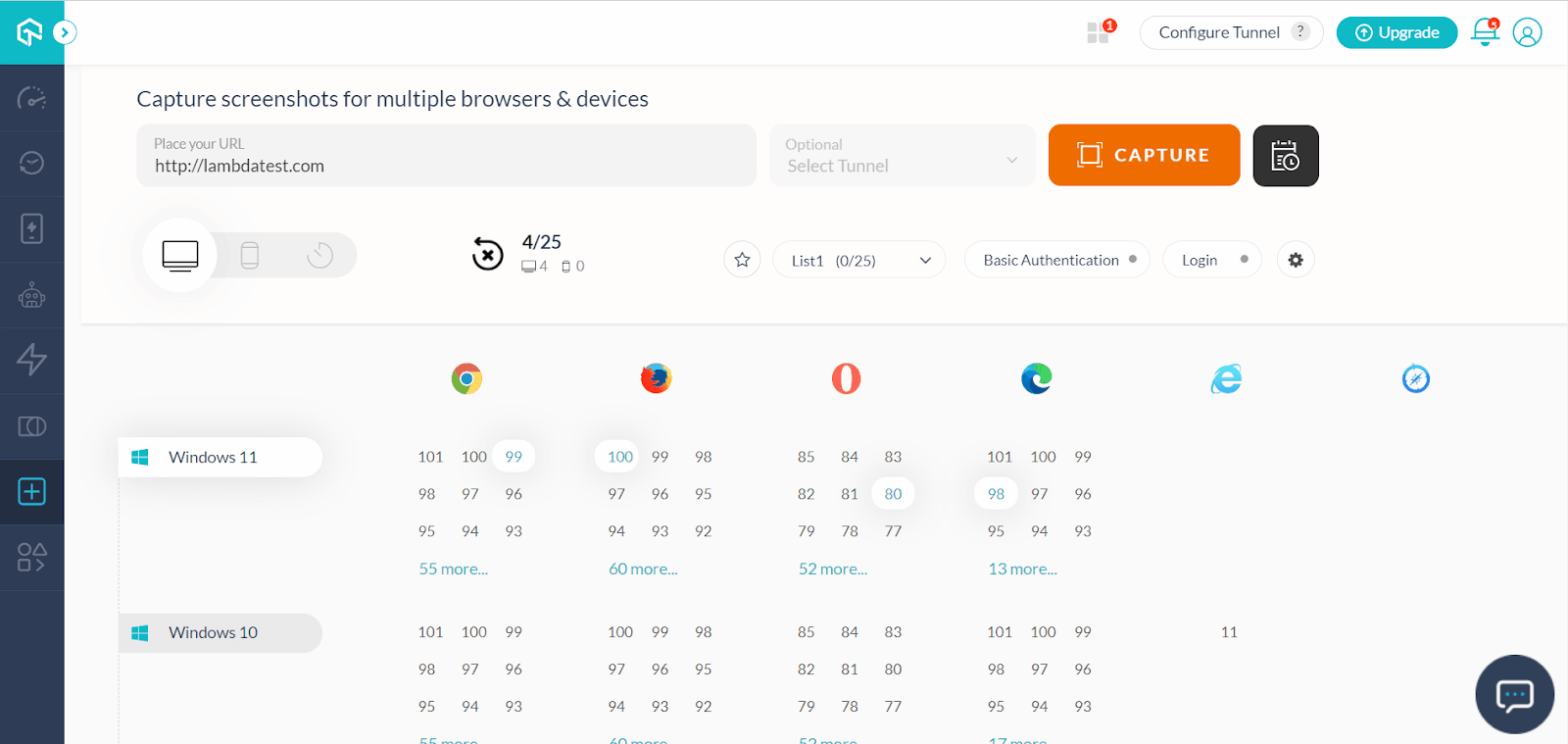1568x744 pixels.
Task: Click the Firefox browser icon
Action: (x=657, y=378)
